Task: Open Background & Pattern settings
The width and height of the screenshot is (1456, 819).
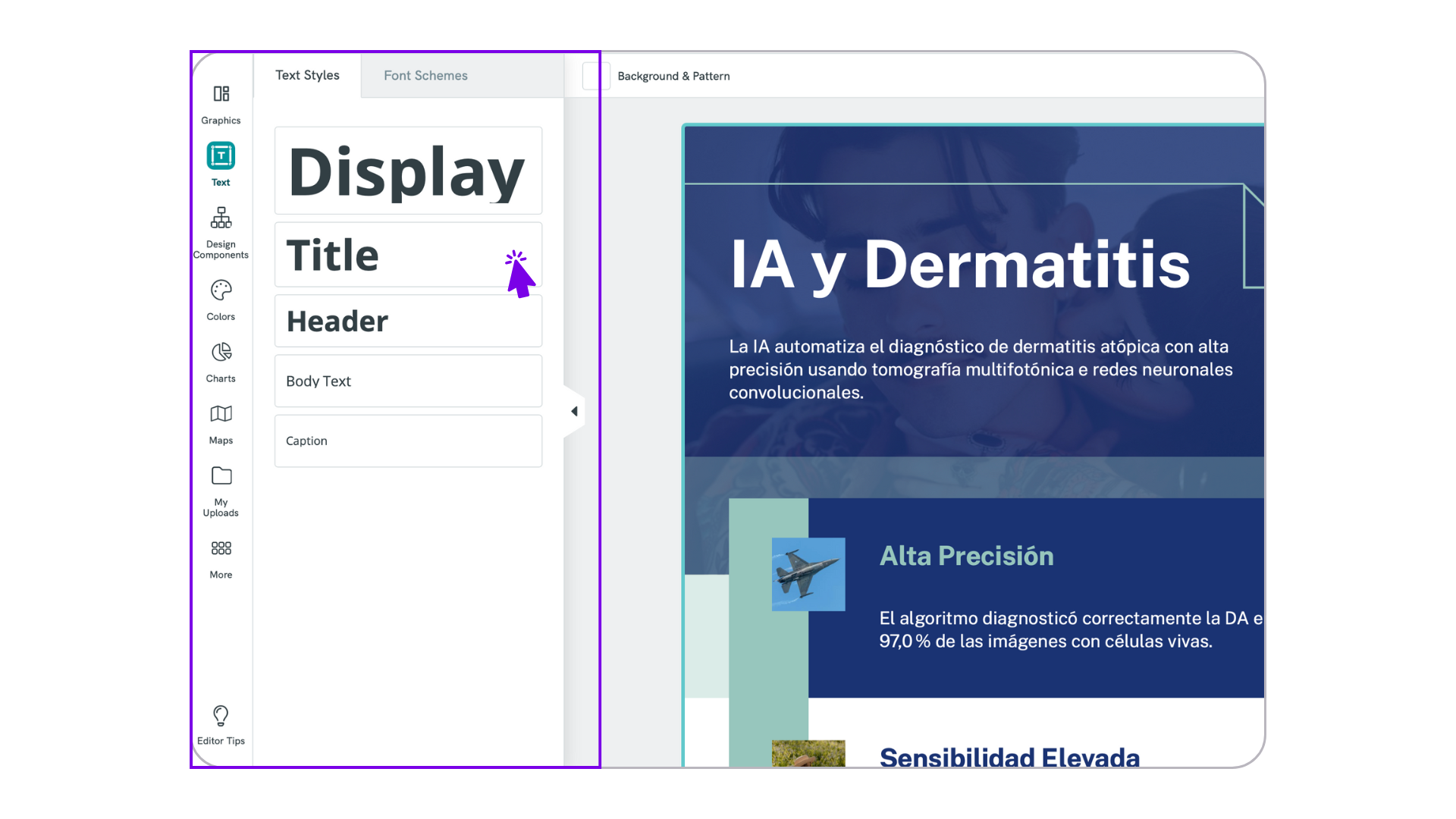Action: tap(673, 76)
